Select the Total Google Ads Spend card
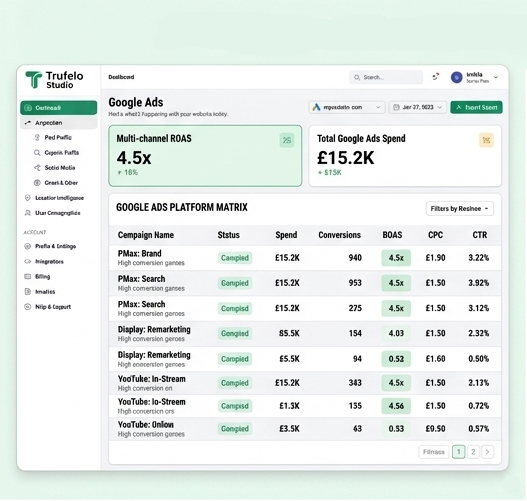The width and height of the screenshot is (527, 501). (405, 156)
